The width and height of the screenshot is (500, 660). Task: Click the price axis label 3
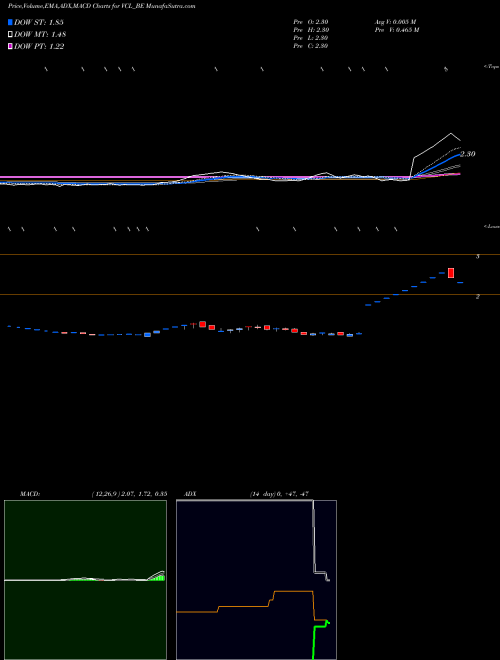pos(477,256)
